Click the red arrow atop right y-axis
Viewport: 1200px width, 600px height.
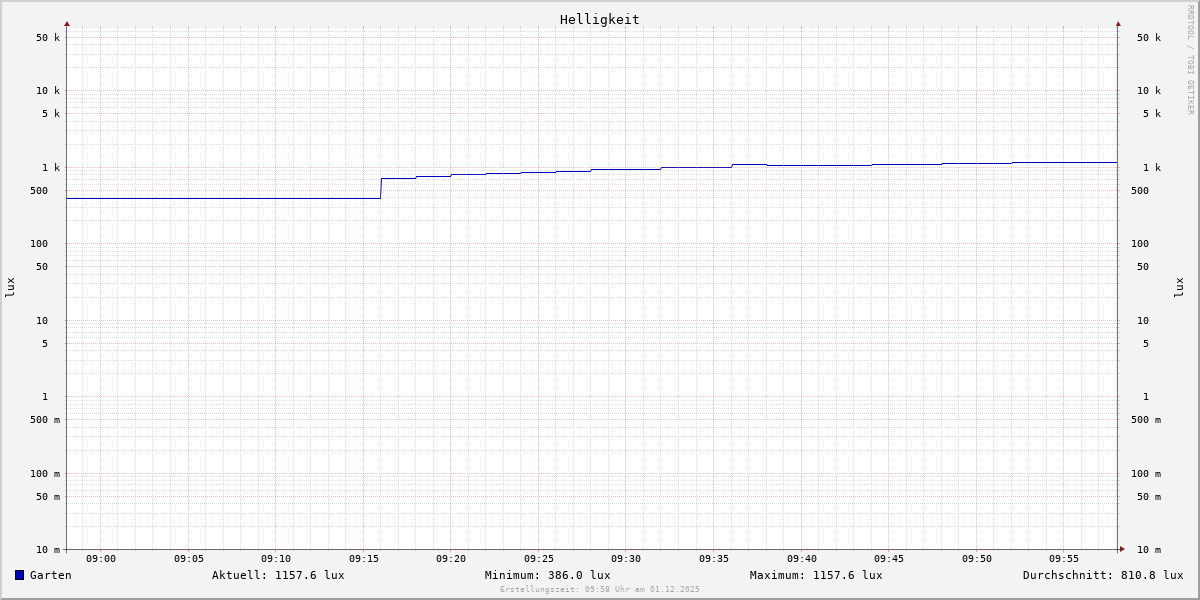coord(1118,23)
